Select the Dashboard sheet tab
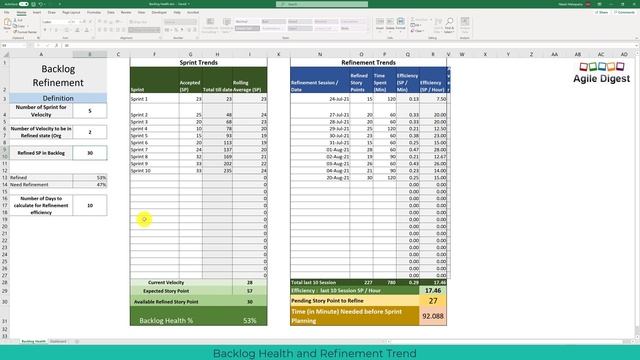The height and width of the screenshot is (360, 640). [58, 341]
